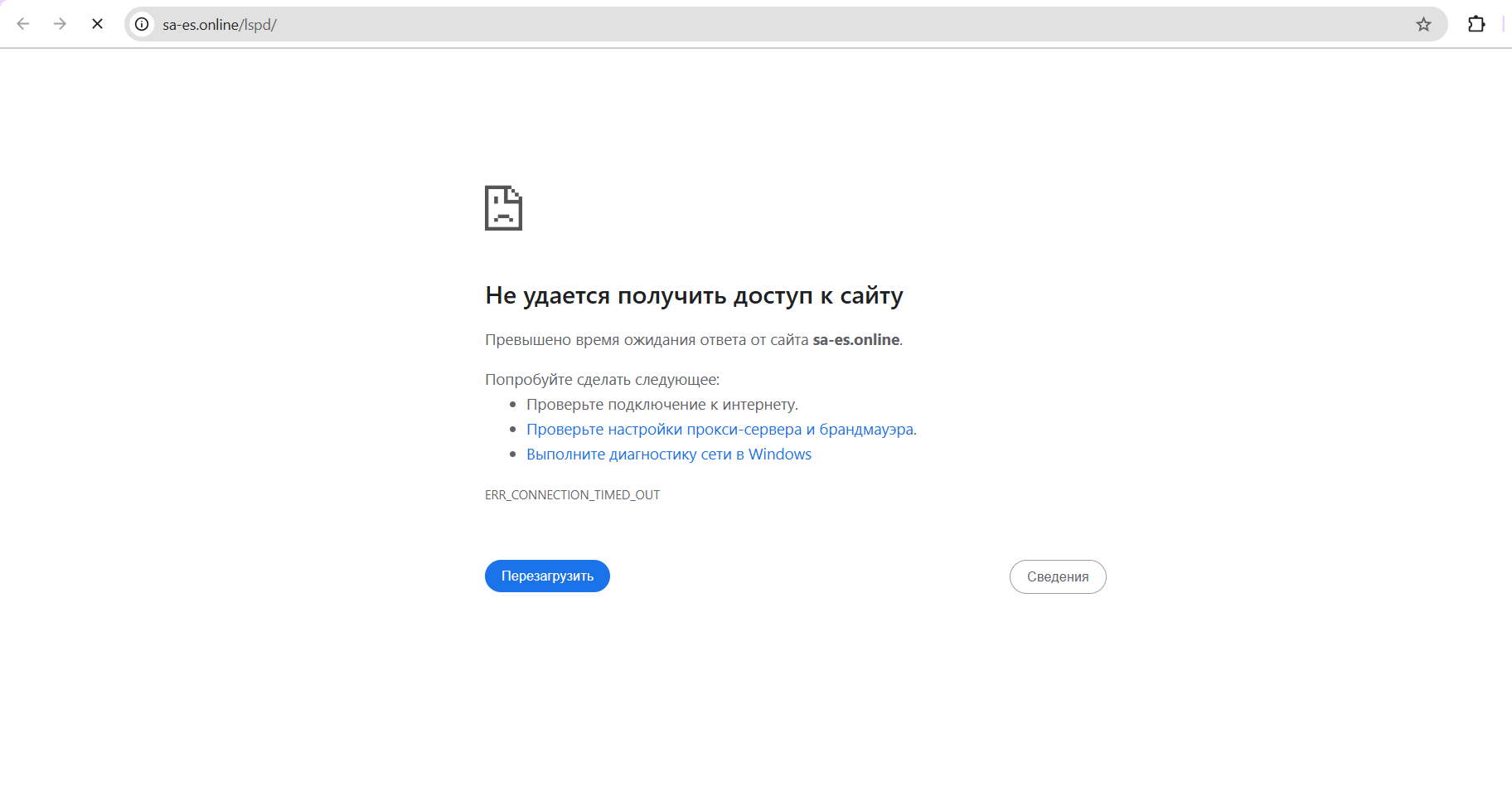The image size is (1512, 812).
Task: Click the heading Не удается получить доступ к сайту
Action: click(694, 295)
